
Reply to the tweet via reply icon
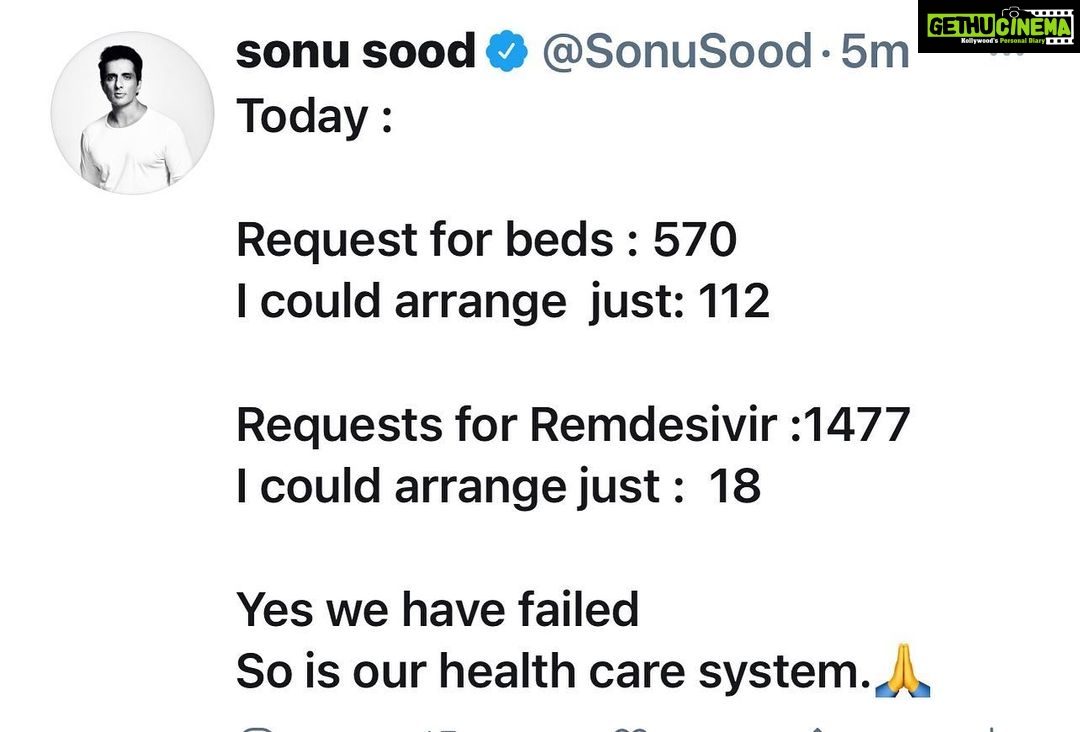click(x=259, y=729)
